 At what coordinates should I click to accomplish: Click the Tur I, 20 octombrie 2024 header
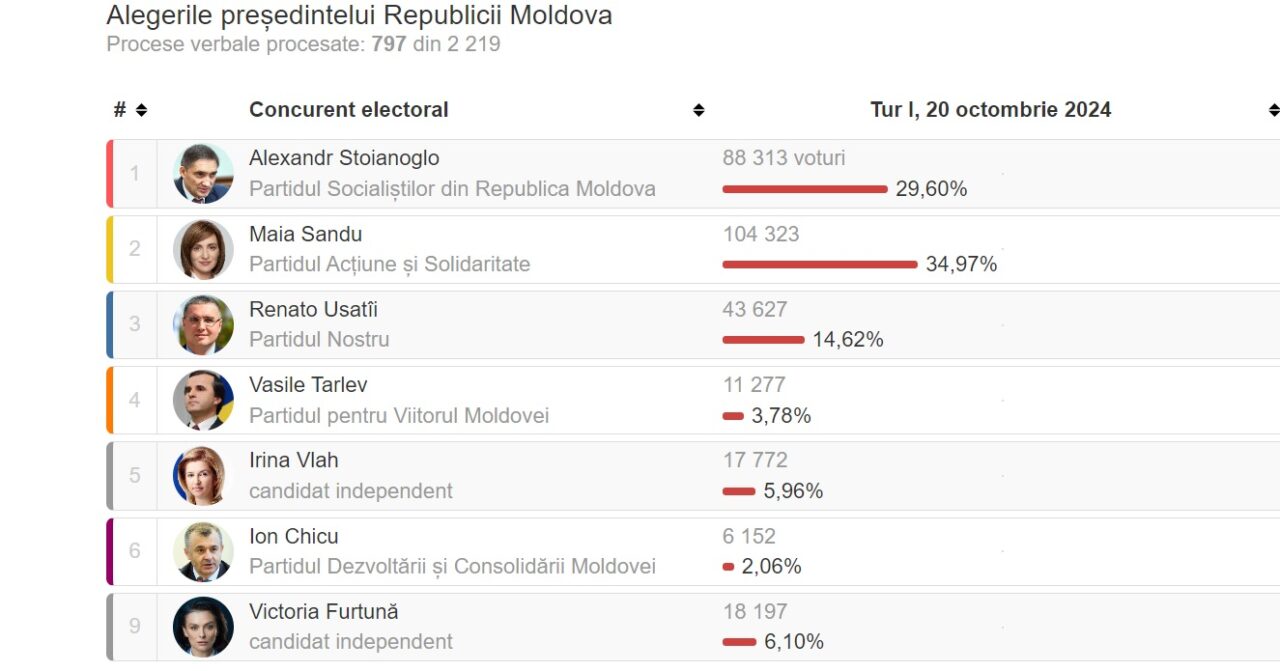coord(990,110)
